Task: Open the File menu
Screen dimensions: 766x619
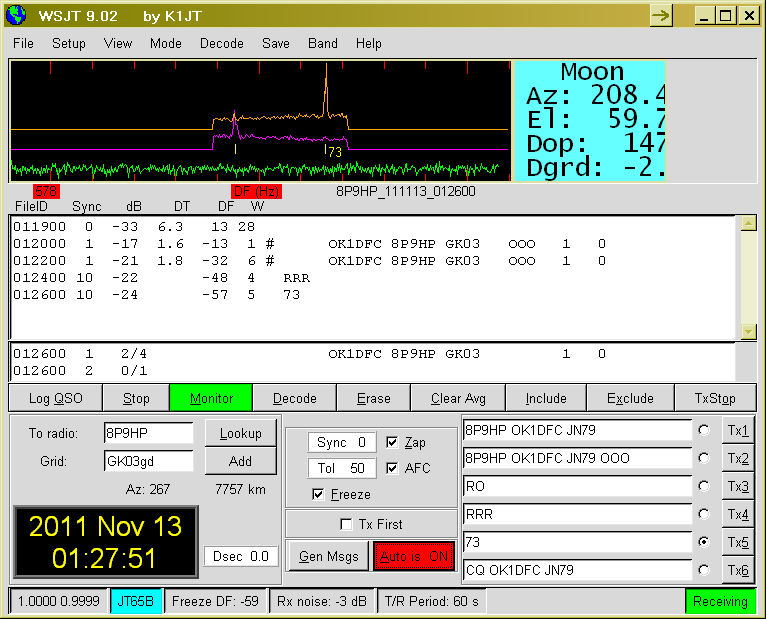Action: [x=23, y=43]
